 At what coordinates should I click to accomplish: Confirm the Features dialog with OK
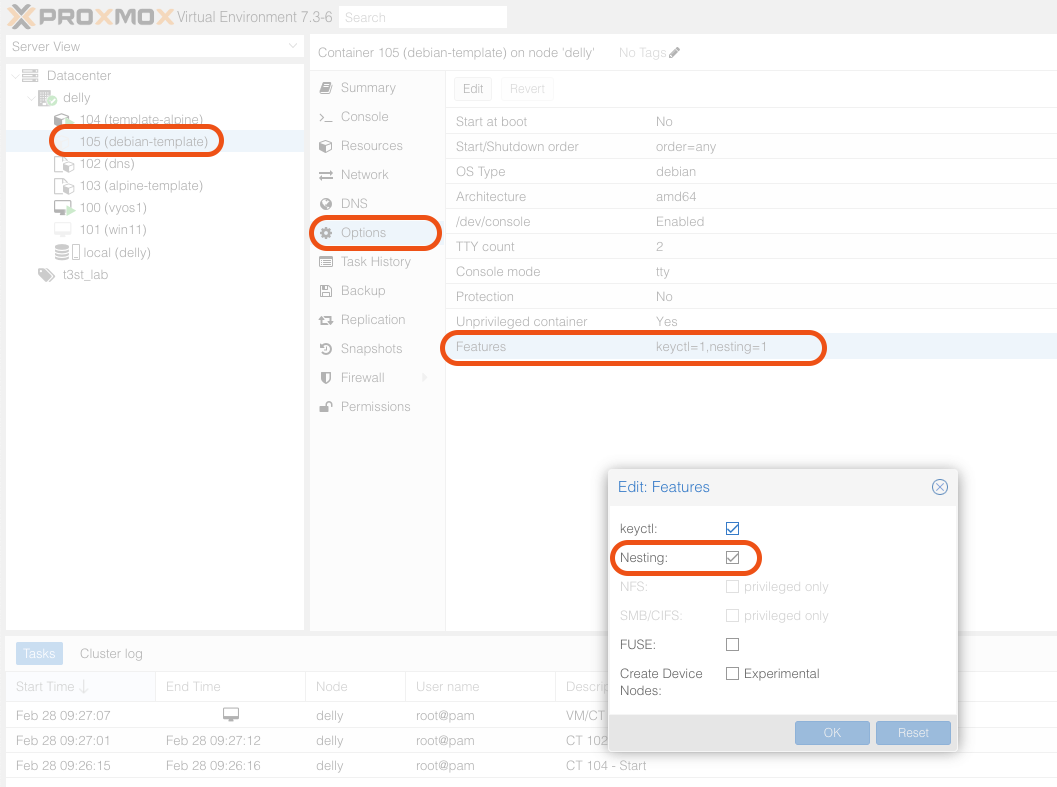[832, 733]
